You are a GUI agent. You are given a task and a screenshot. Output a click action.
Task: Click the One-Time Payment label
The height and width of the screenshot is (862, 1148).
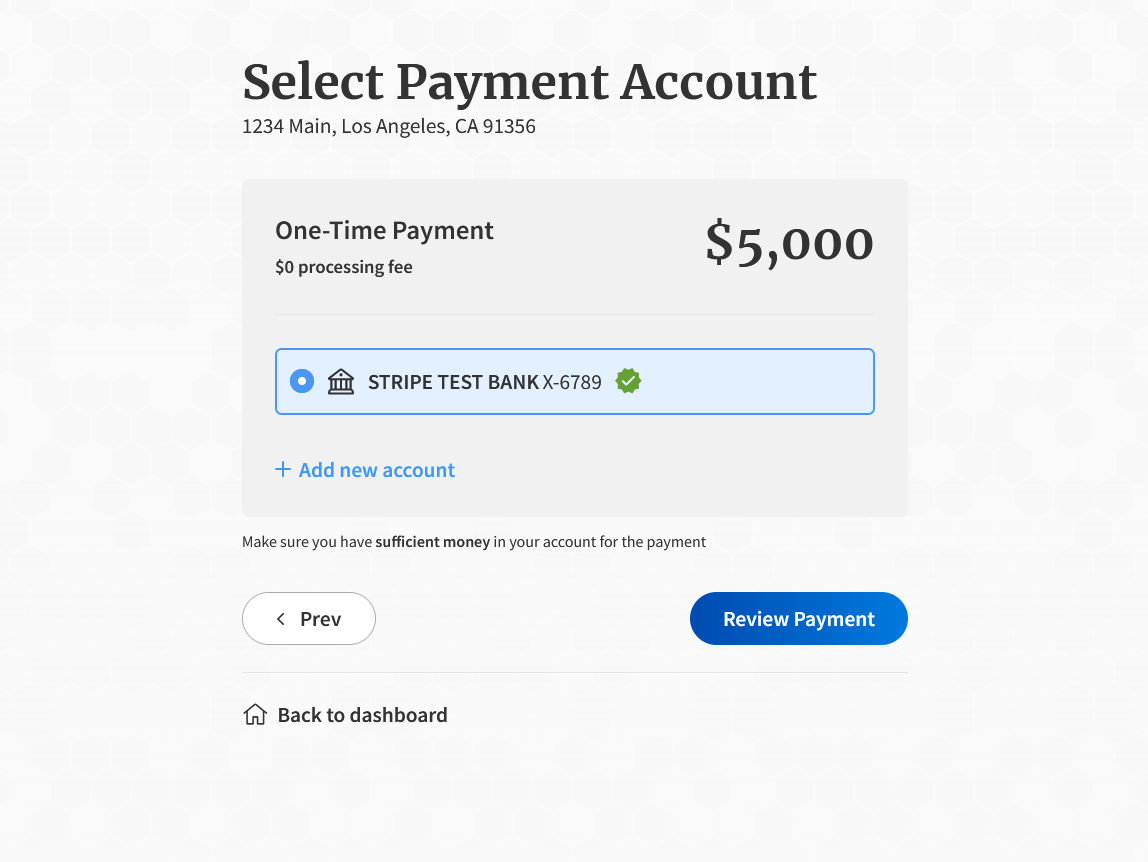[x=384, y=231]
